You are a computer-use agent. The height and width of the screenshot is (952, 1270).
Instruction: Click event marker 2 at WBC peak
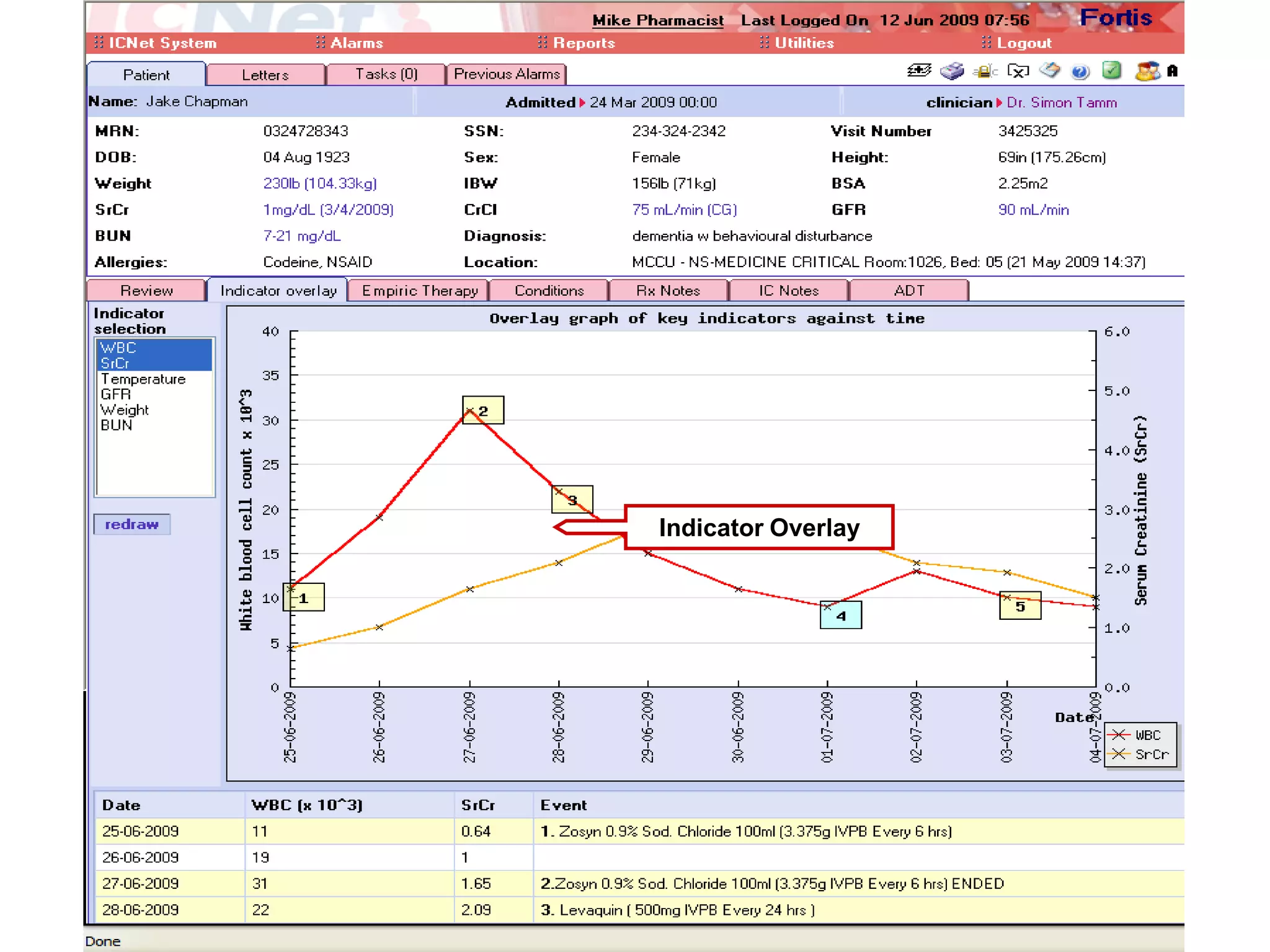483,410
